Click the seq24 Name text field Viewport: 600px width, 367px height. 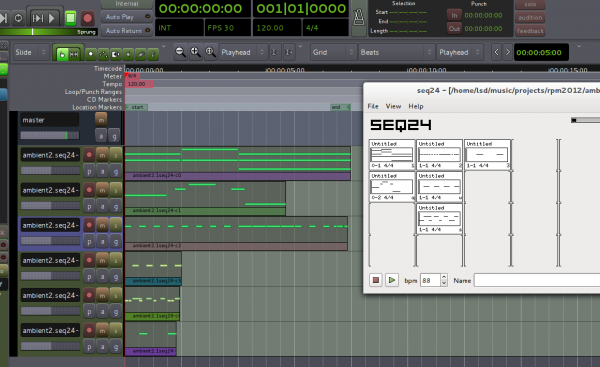point(537,281)
